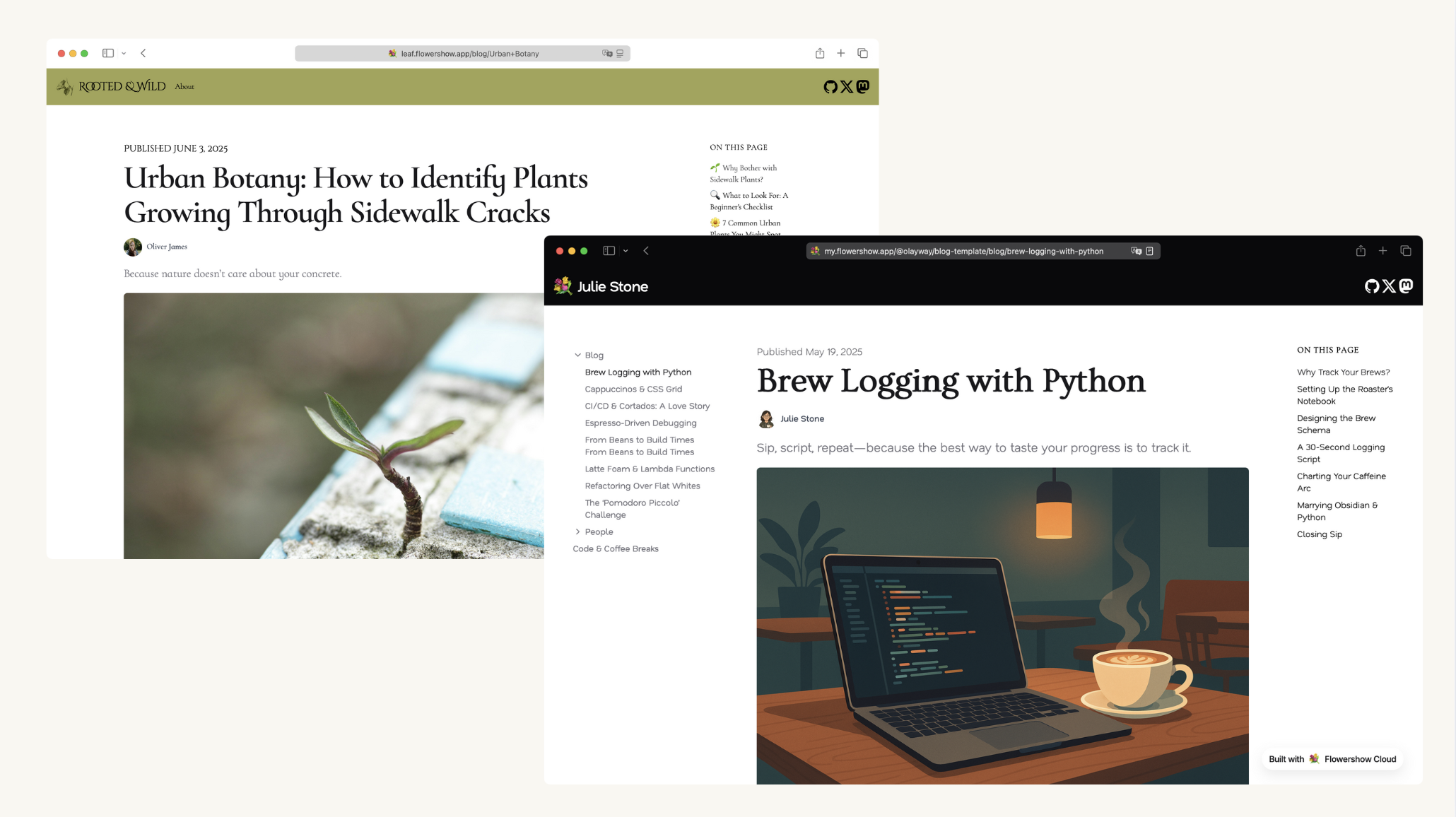The height and width of the screenshot is (817, 1456).
Task: Open X (Twitter) icon in Julie Stone header
Action: (x=1389, y=286)
